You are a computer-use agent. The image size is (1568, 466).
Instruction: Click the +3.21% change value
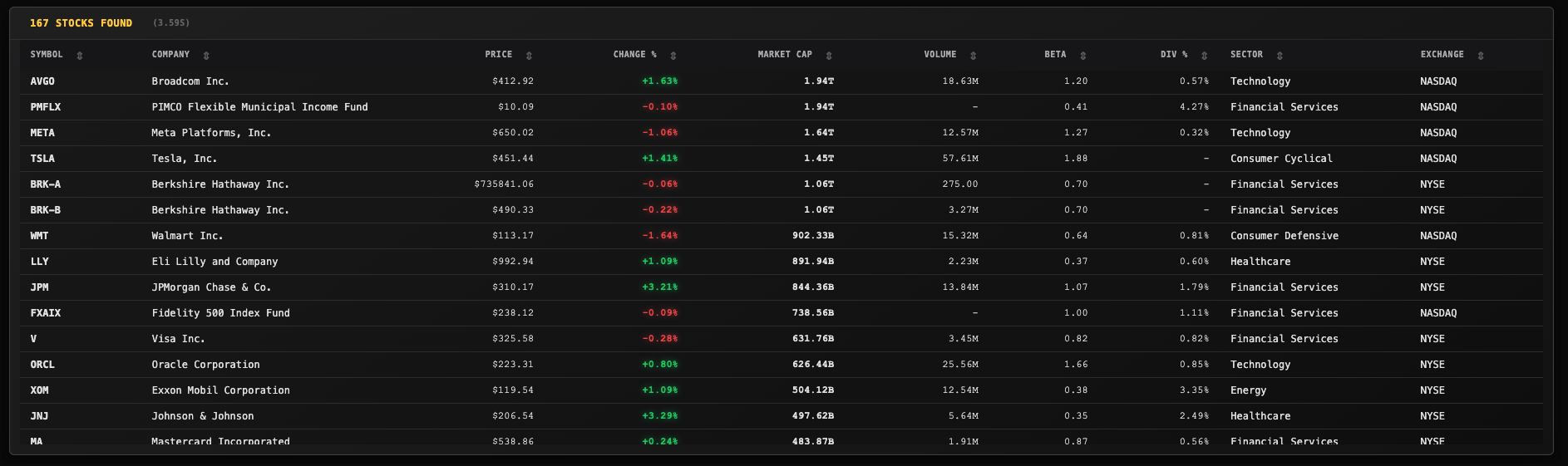[660, 287]
